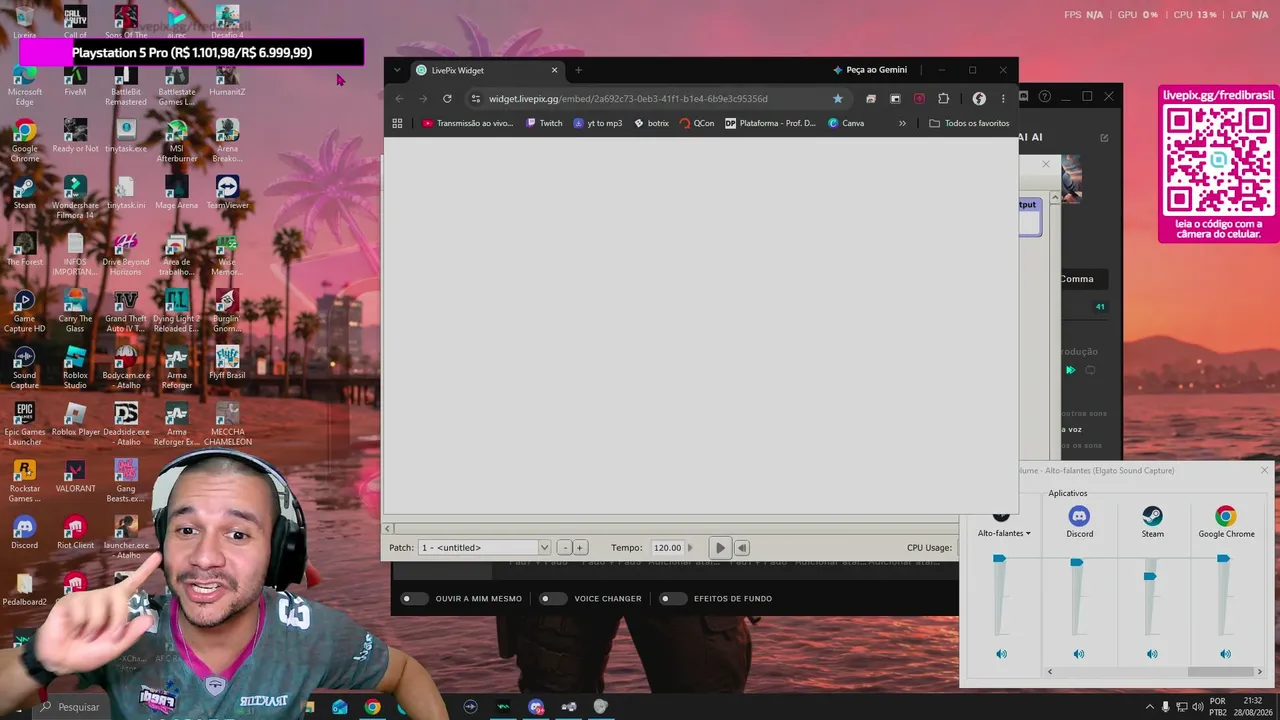Viewport: 1280px width, 720px height.
Task: Click the Discord volume slider handle
Action: coord(1076,563)
